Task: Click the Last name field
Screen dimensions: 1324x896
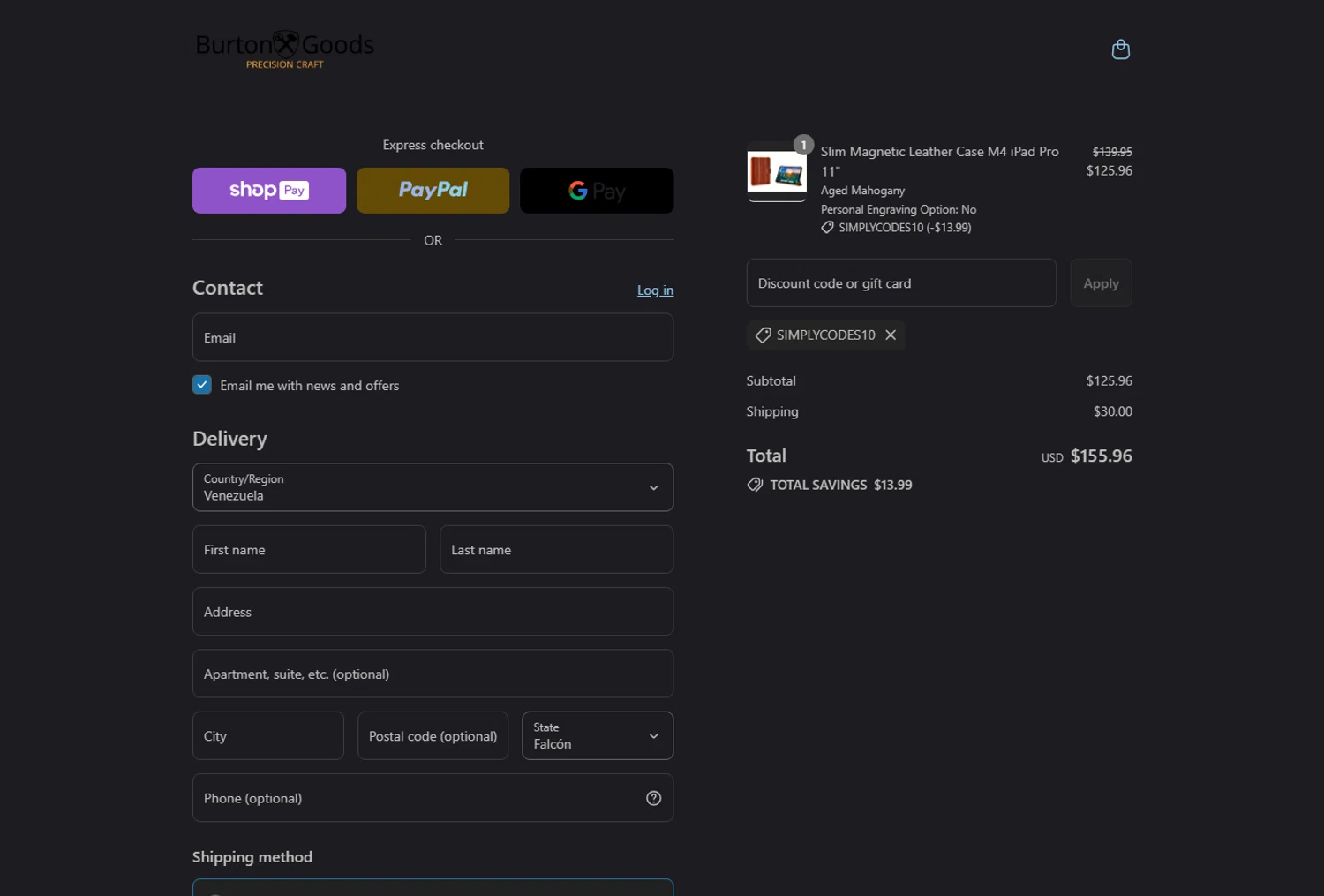Action: [556, 549]
